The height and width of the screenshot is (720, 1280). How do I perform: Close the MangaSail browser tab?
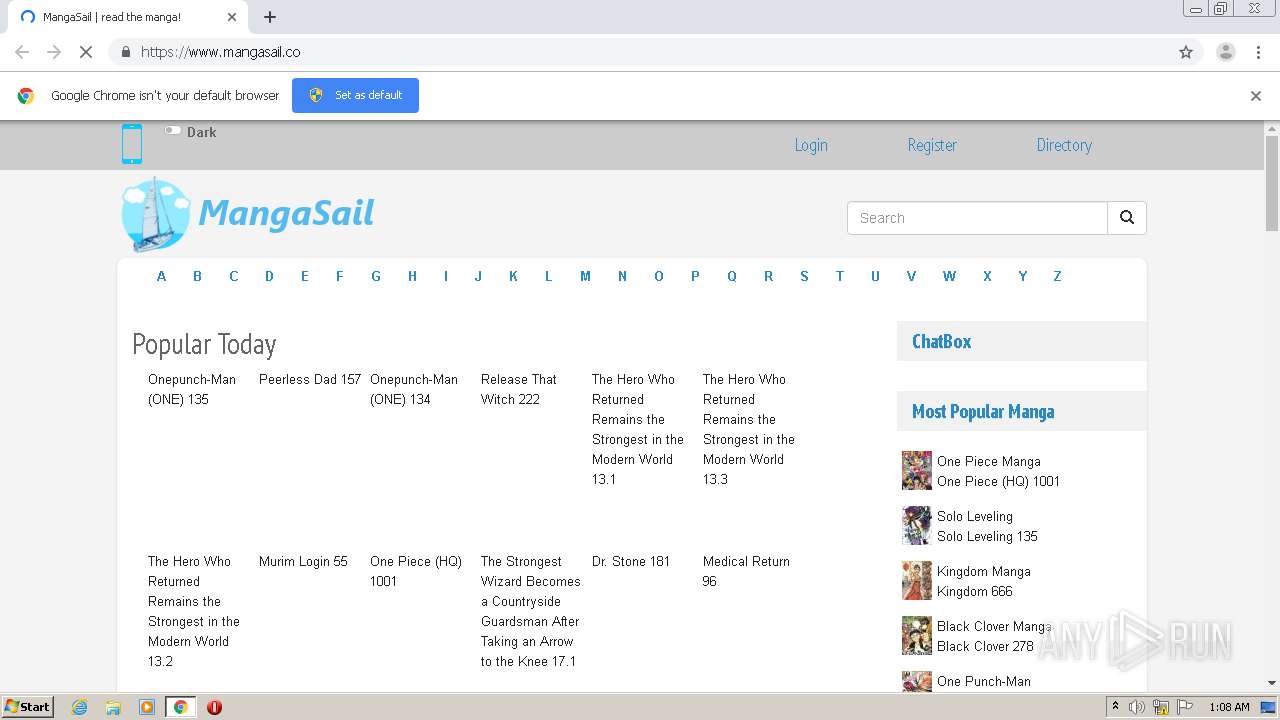click(232, 17)
